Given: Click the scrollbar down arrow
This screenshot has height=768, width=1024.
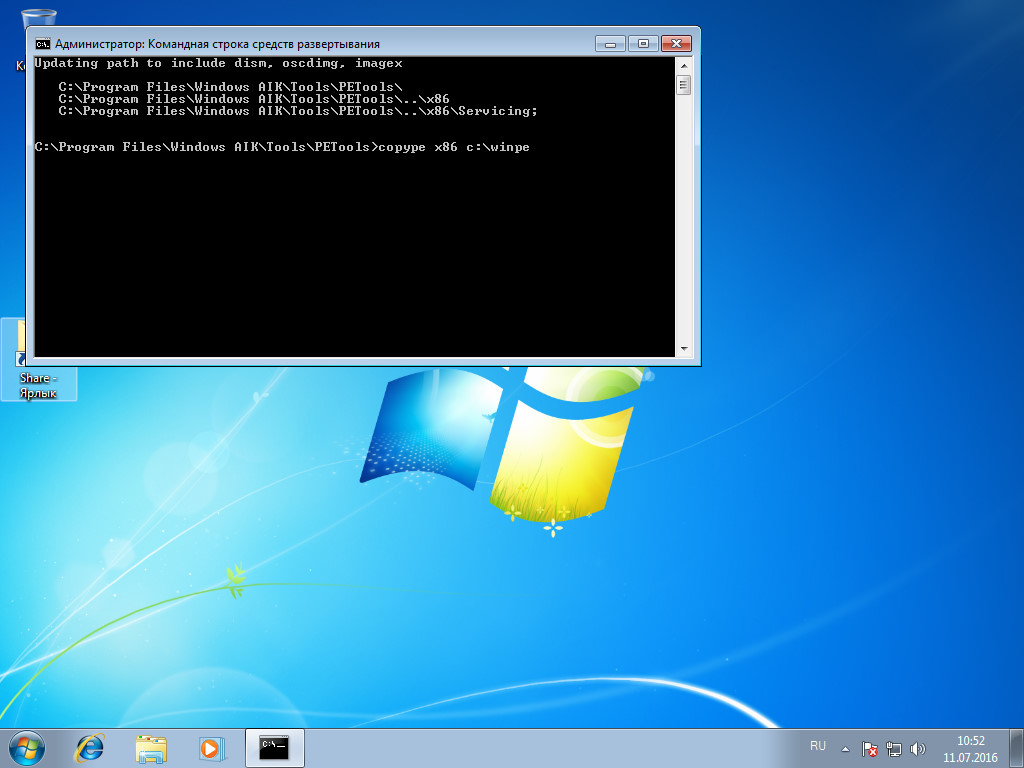Looking at the screenshot, I should click(684, 349).
